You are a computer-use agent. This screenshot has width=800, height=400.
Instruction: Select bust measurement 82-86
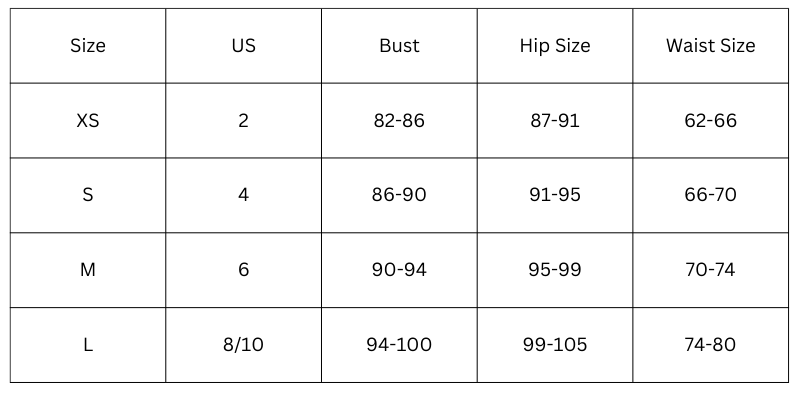point(399,121)
